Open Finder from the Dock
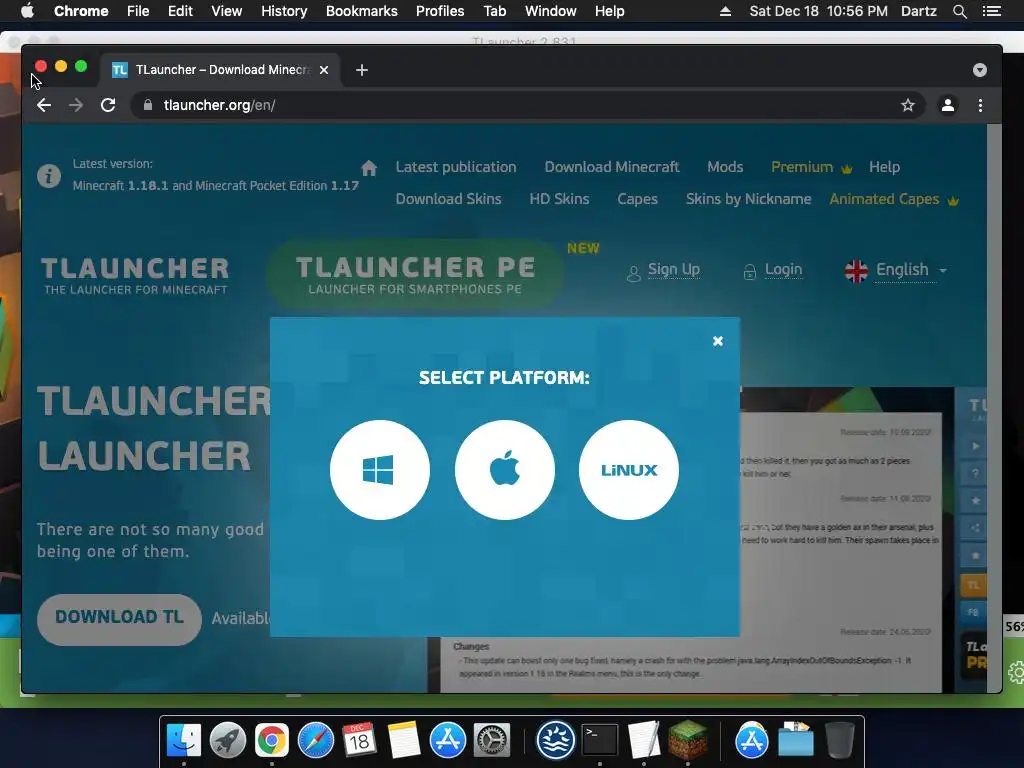 (x=184, y=740)
